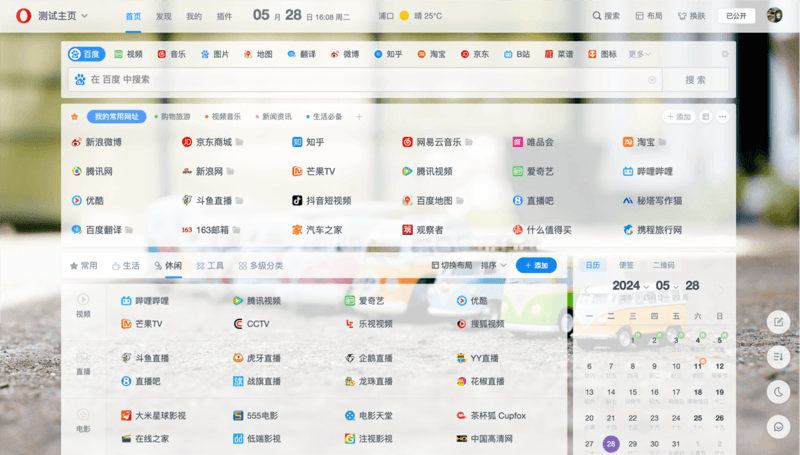The height and width of the screenshot is (455, 800).
Task: Open the top bar 搜索 button
Action: coord(606,16)
